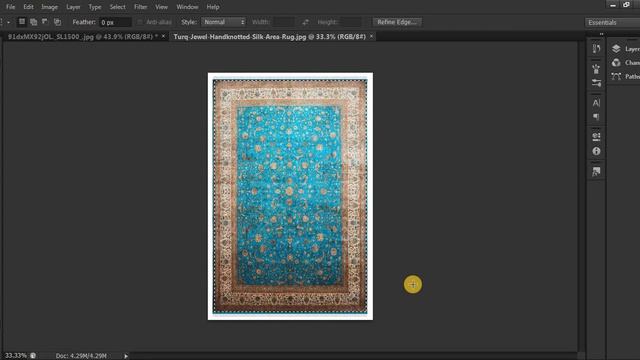Close the 91dxMX92jOL_SL1500_.jpg document tab
Image resolution: width=640 pixels, height=360 pixels.
click(x=163, y=36)
